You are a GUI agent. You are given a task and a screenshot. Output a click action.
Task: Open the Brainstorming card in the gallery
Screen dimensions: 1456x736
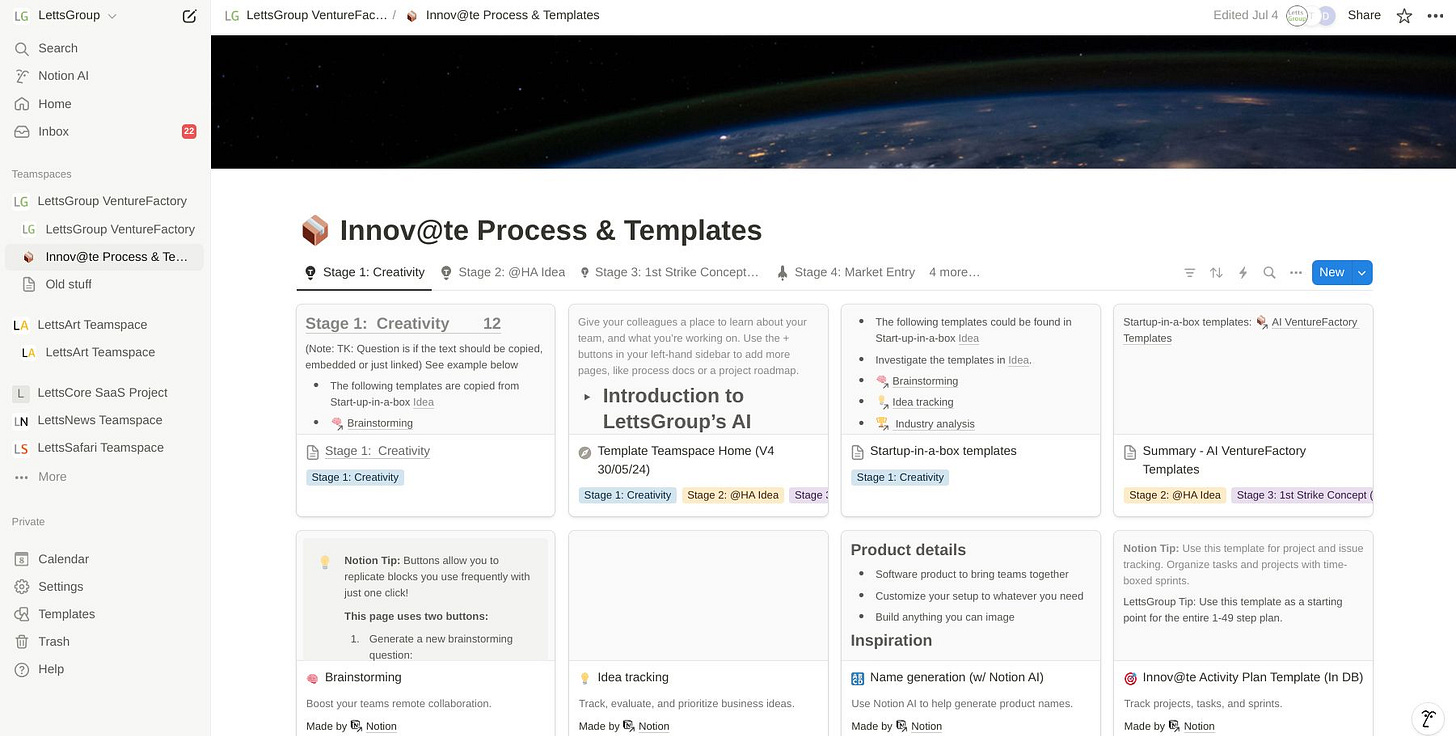[363, 677]
